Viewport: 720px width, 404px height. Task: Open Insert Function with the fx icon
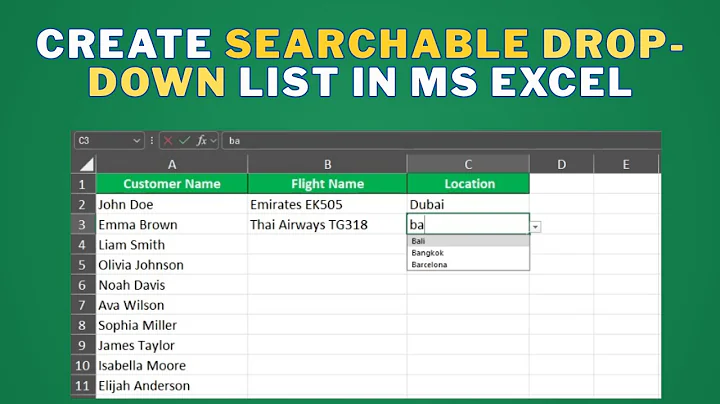201,140
